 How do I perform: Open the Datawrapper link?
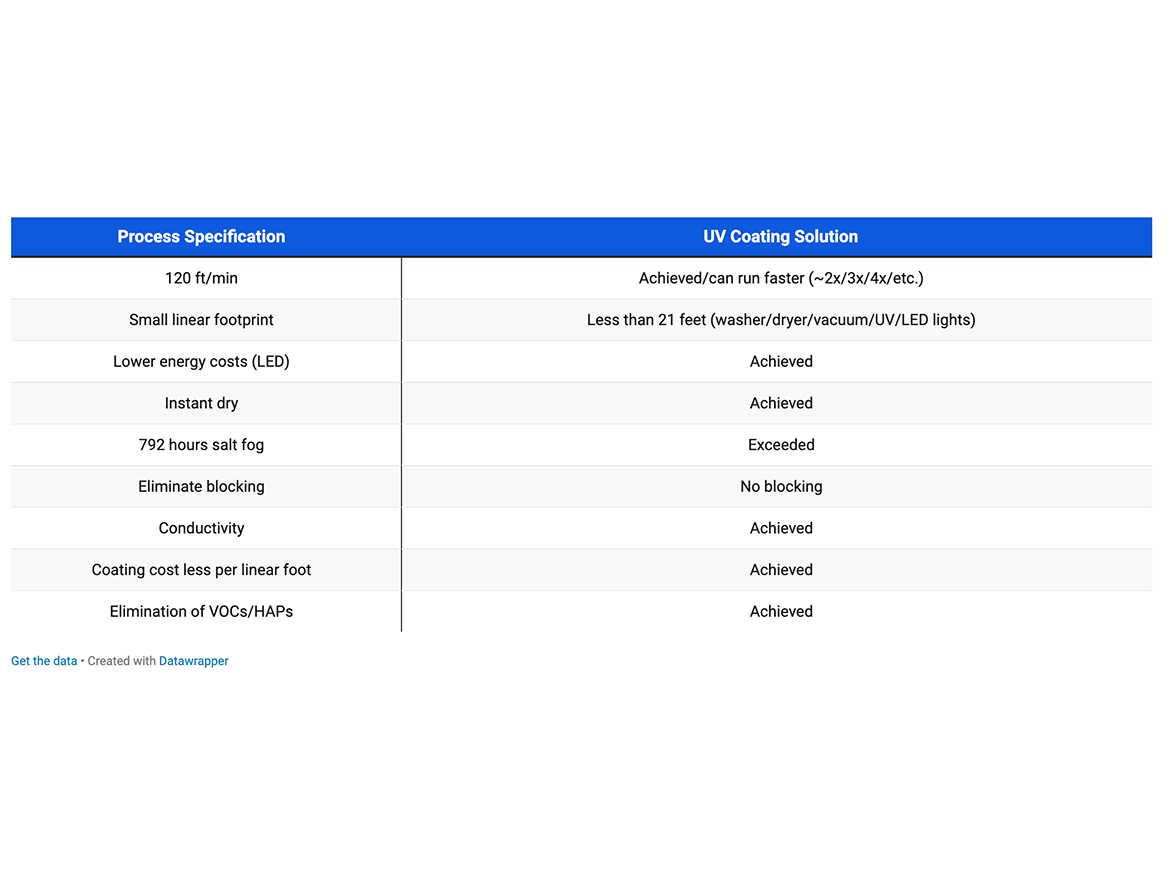click(193, 661)
